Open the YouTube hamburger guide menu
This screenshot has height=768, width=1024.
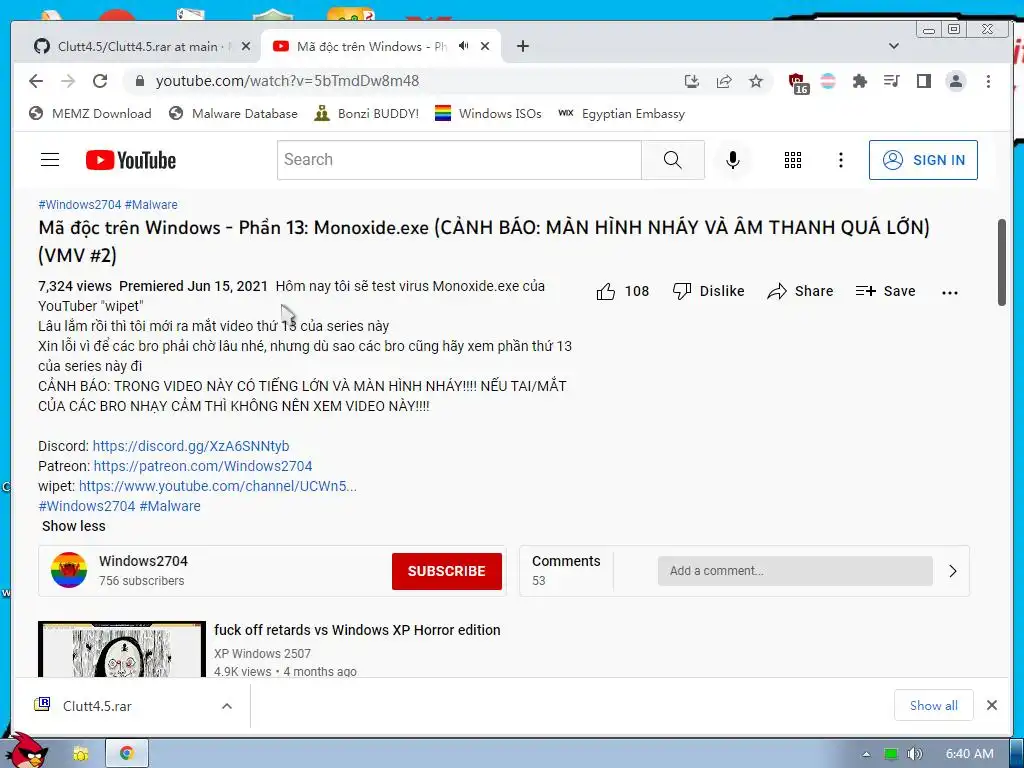50,160
